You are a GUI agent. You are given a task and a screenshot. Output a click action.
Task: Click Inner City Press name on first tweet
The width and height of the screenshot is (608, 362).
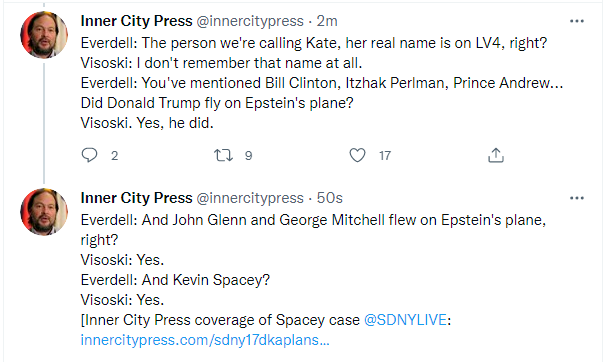136,21
